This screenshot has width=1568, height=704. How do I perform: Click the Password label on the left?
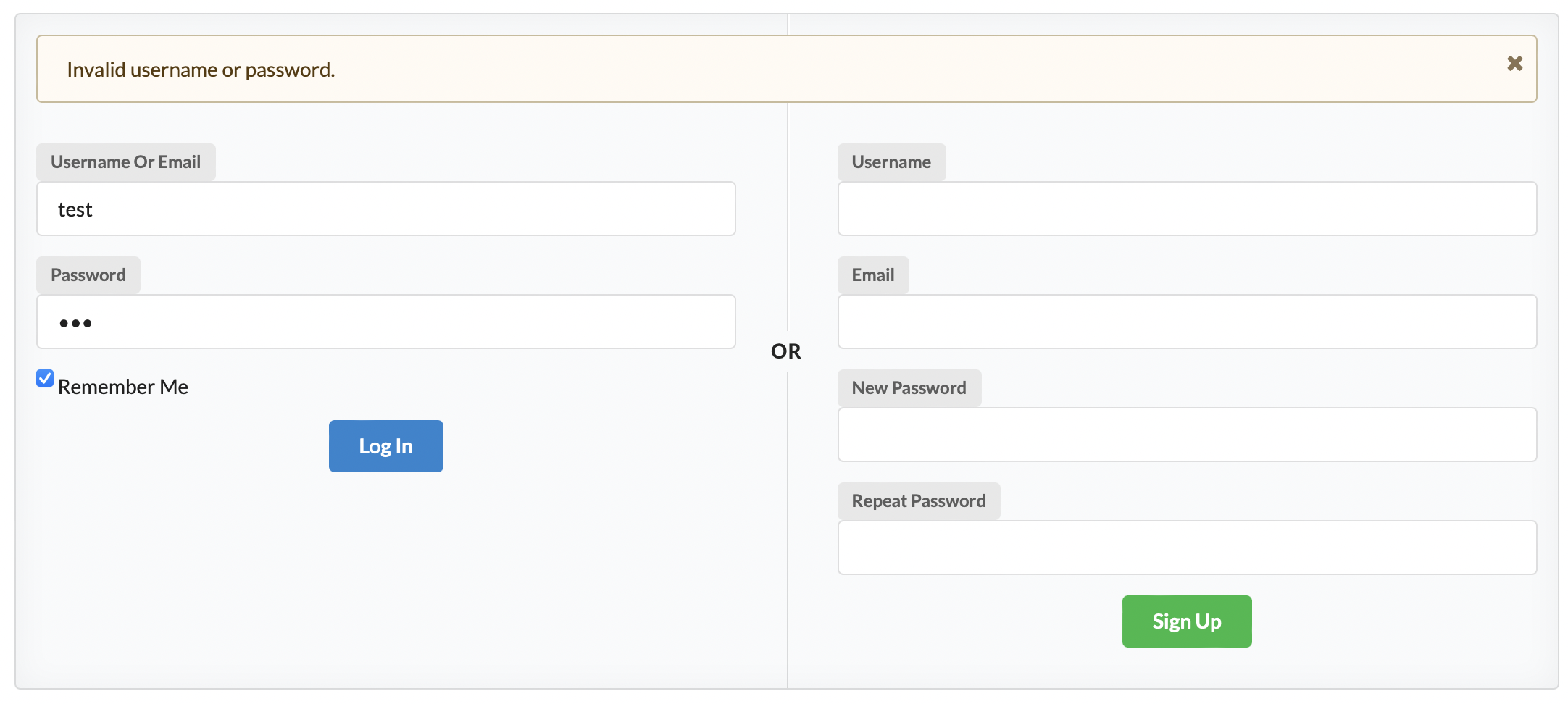[88, 275]
